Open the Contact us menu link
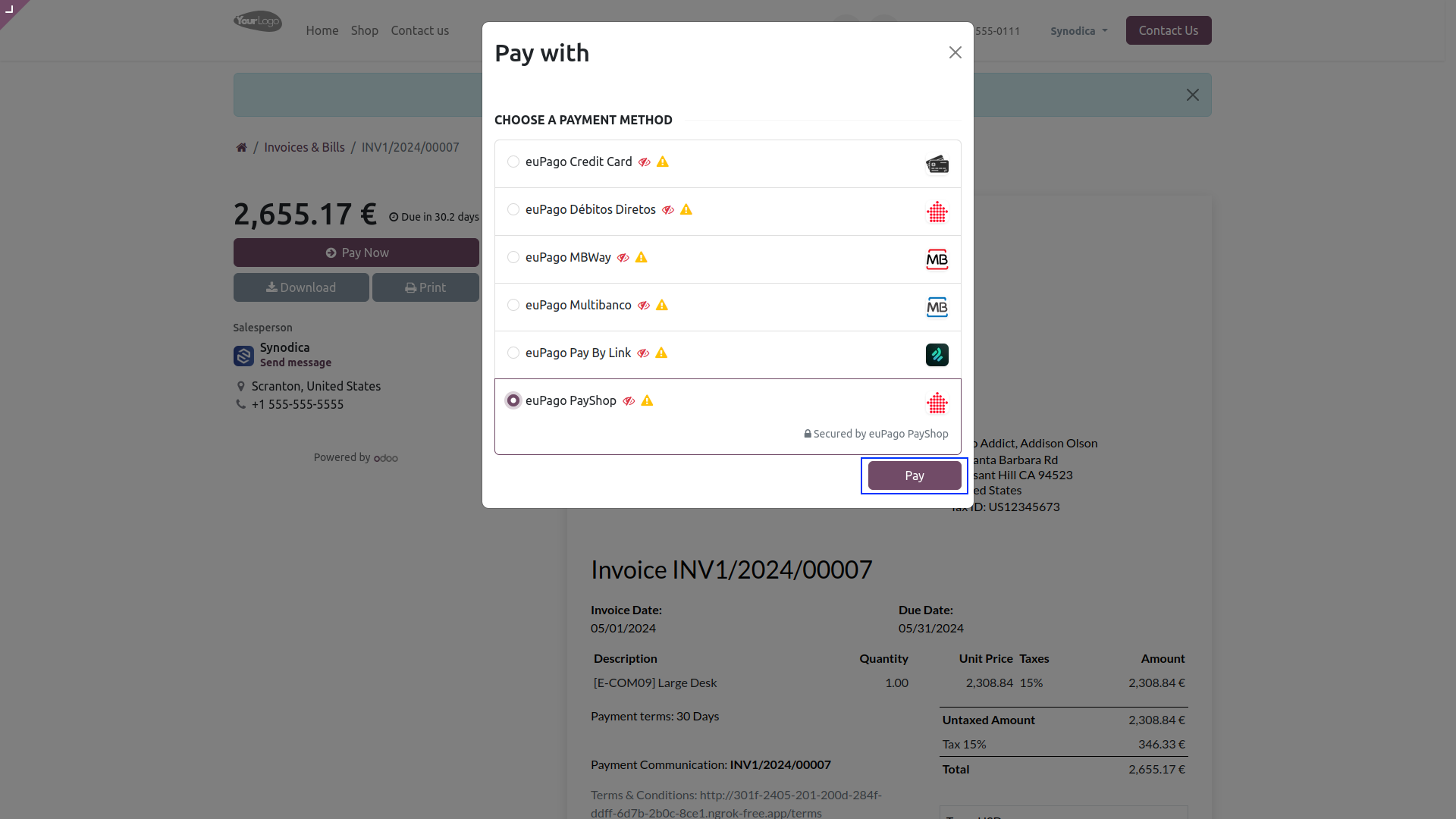This screenshot has width=1456, height=819. pyautogui.click(x=420, y=30)
